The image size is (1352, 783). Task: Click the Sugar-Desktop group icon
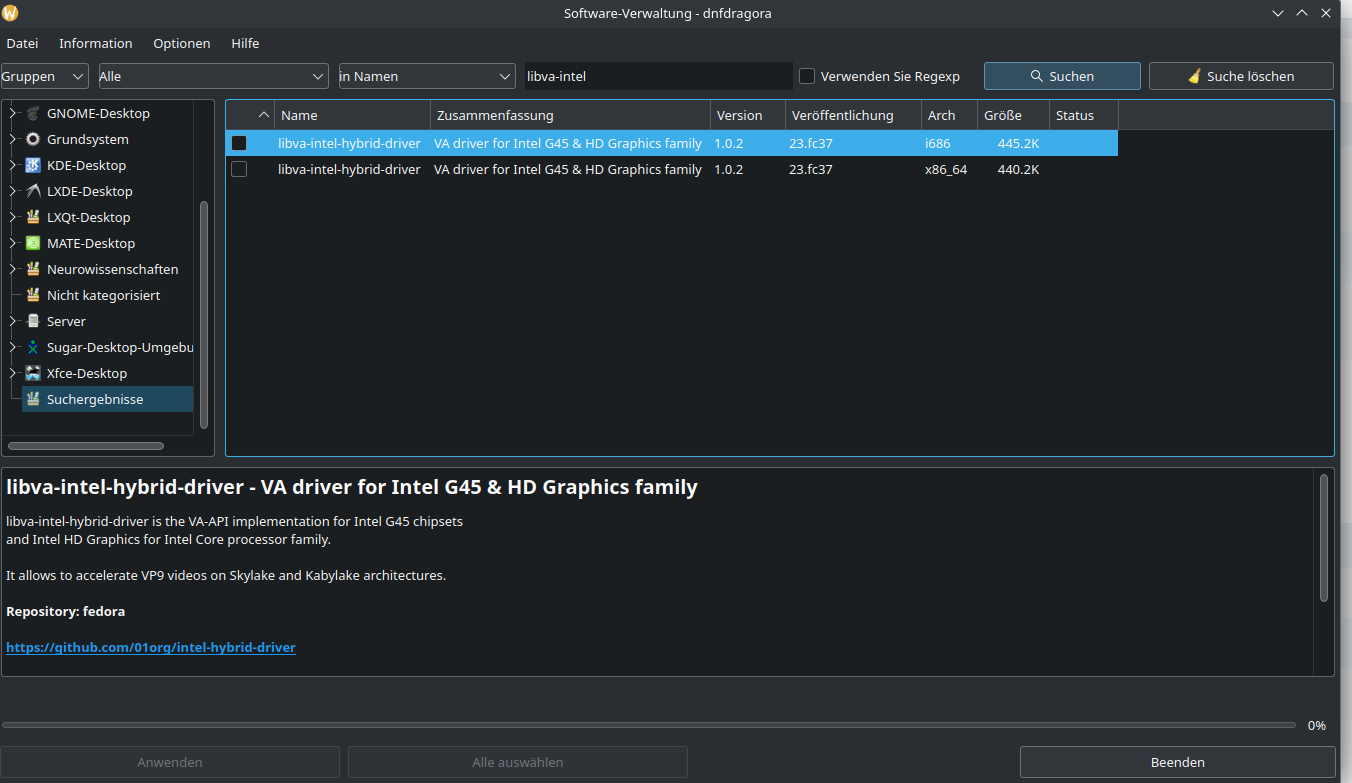pyautogui.click(x=33, y=347)
